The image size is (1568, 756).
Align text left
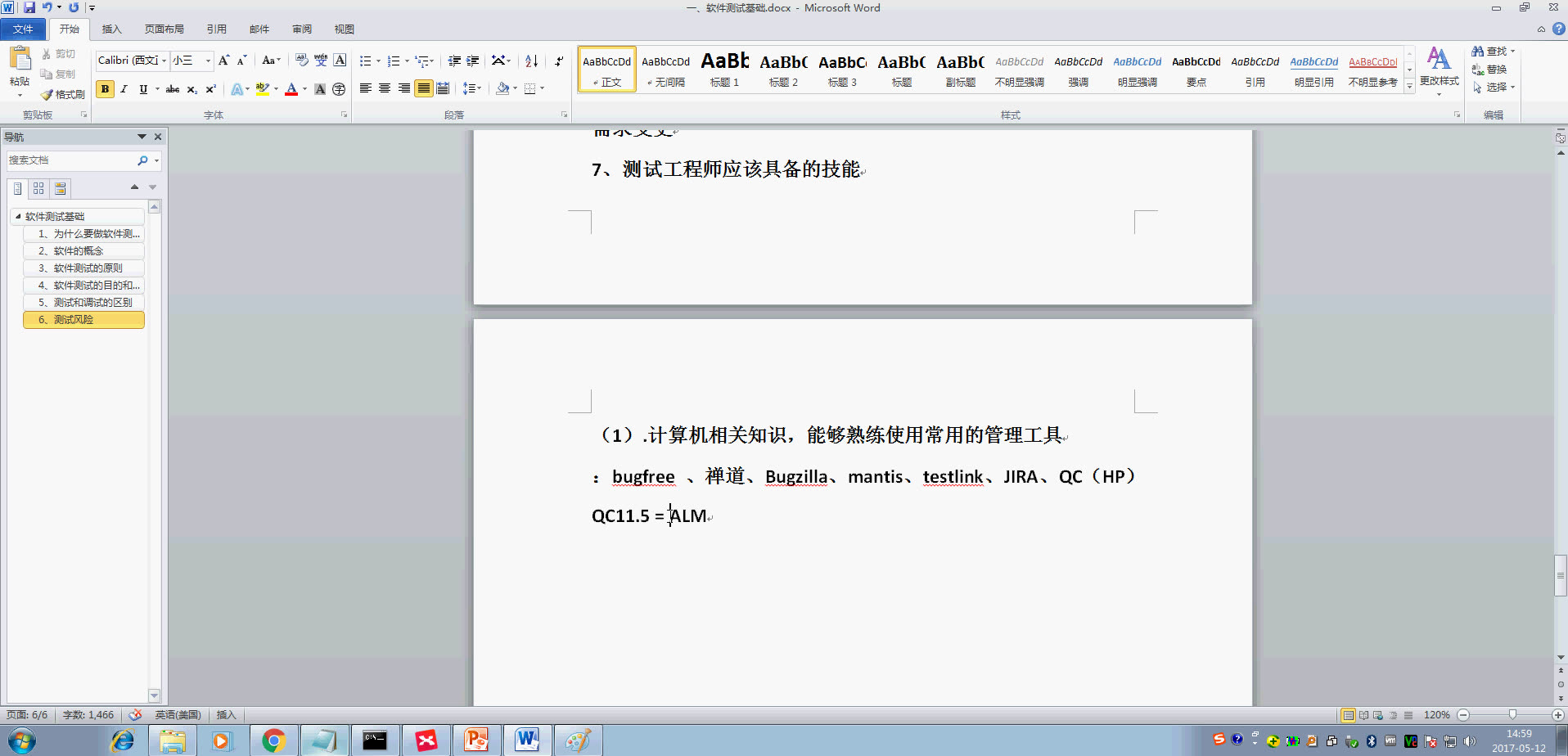[366, 88]
